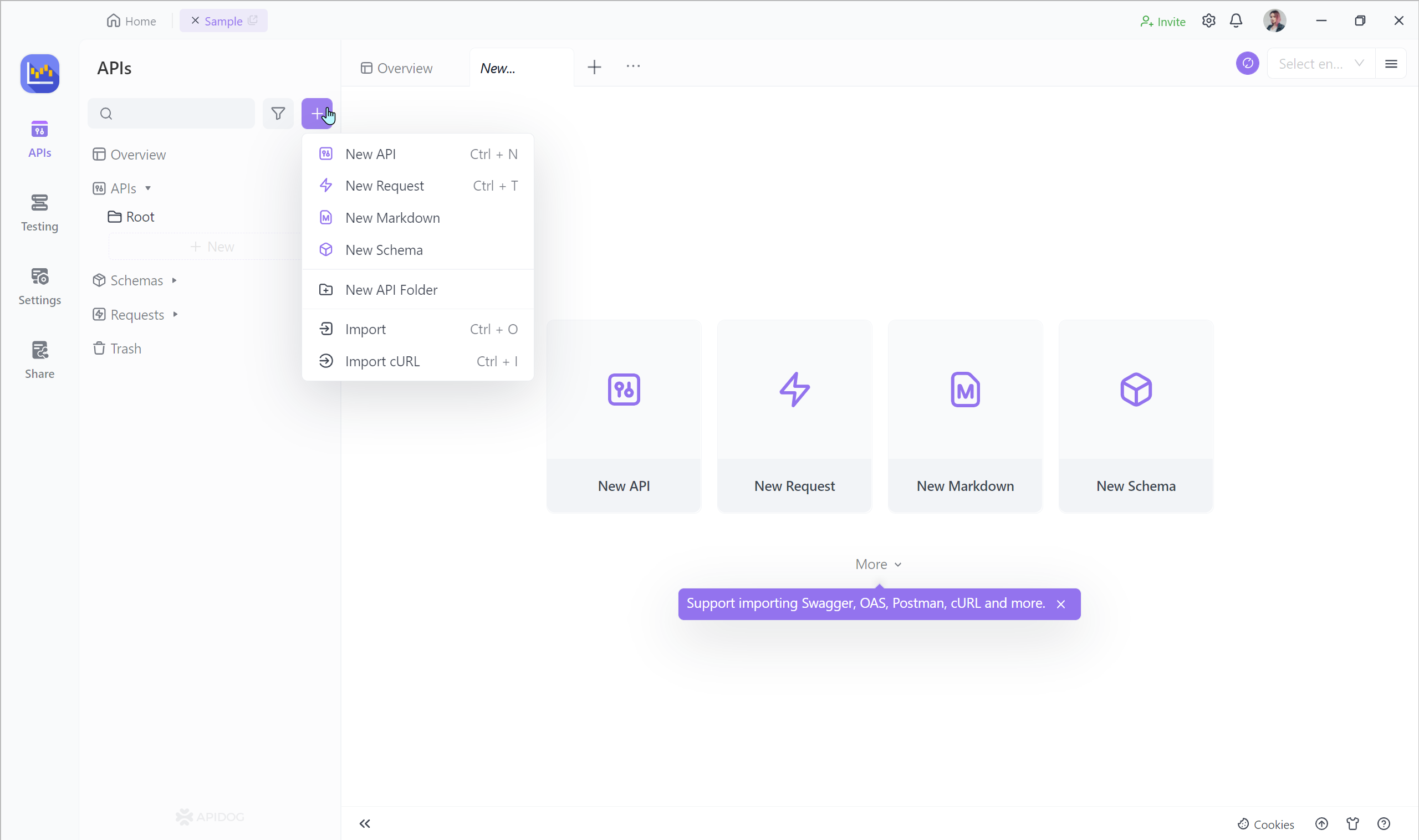
Task: Click Import menu option
Action: pos(365,328)
